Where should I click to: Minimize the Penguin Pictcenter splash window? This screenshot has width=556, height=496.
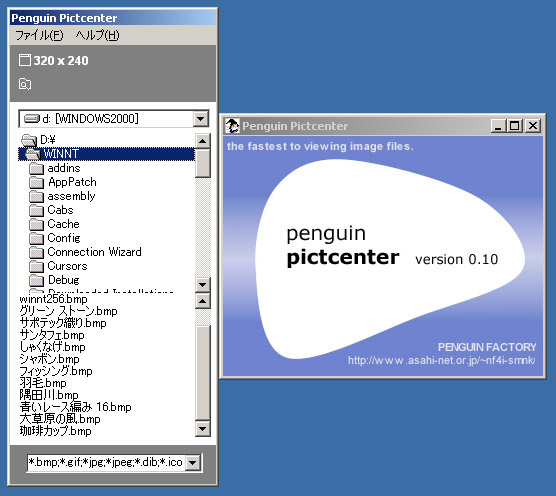click(x=498, y=126)
